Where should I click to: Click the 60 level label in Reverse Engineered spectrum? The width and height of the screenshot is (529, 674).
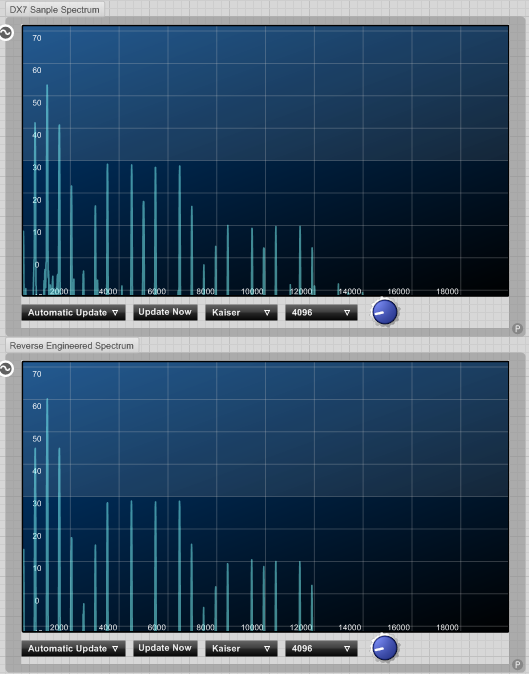[x=37, y=406]
